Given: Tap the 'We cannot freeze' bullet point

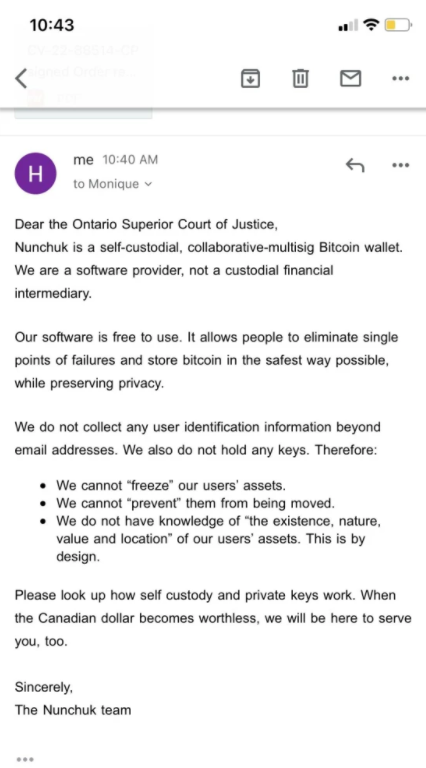Looking at the screenshot, I should coord(171,485).
